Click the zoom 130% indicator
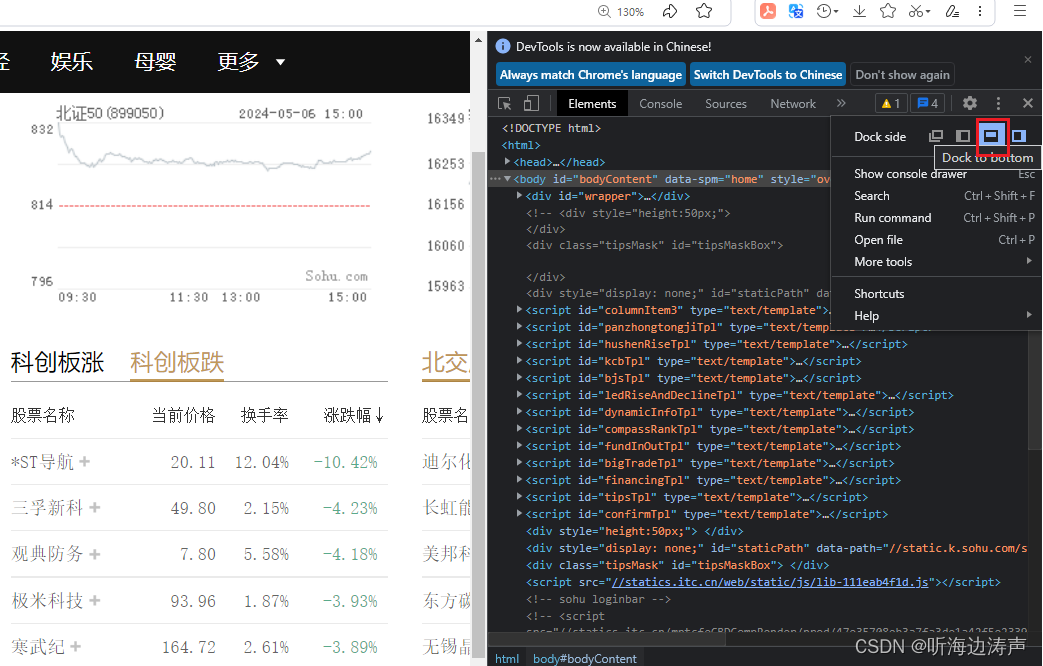This screenshot has width=1043, height=666. coord(621,11)
